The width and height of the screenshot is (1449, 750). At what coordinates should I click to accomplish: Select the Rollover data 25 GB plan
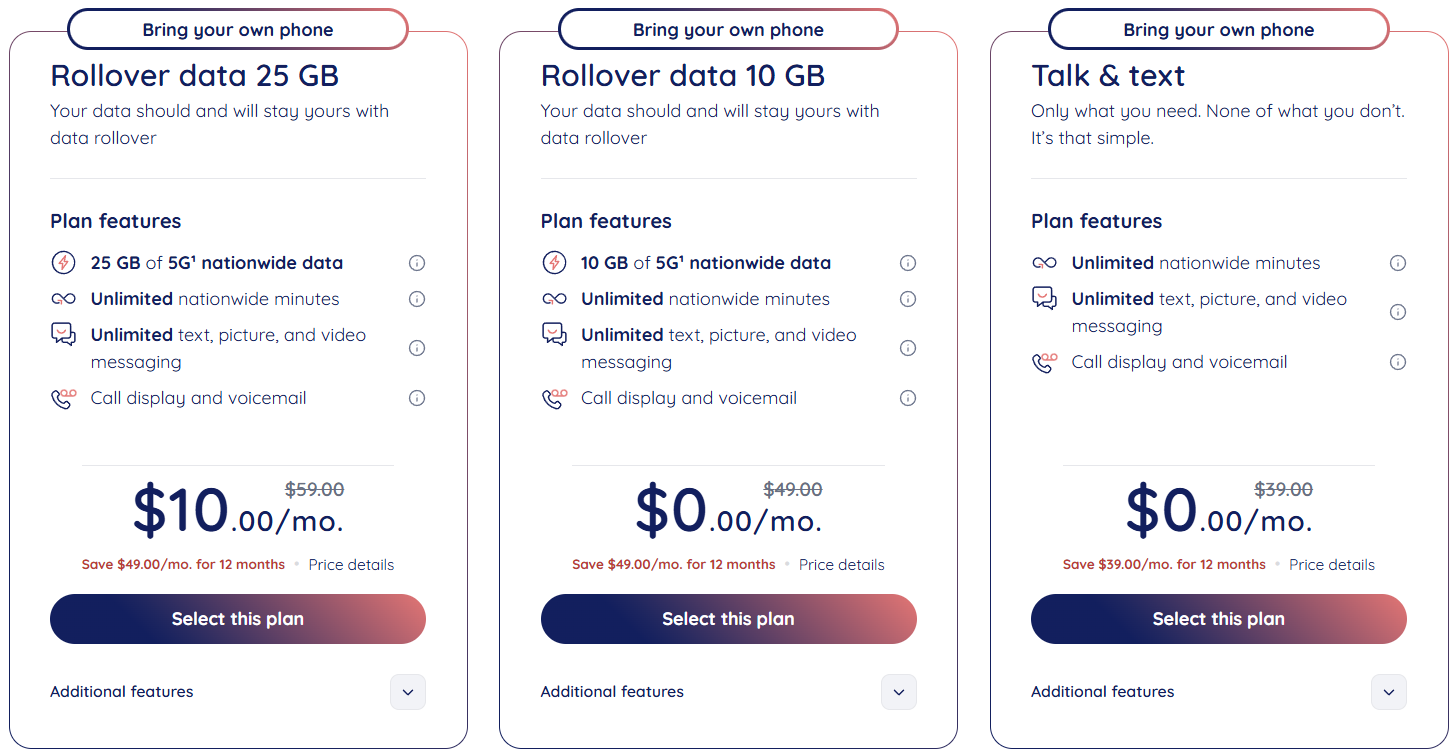click(238, 619)
